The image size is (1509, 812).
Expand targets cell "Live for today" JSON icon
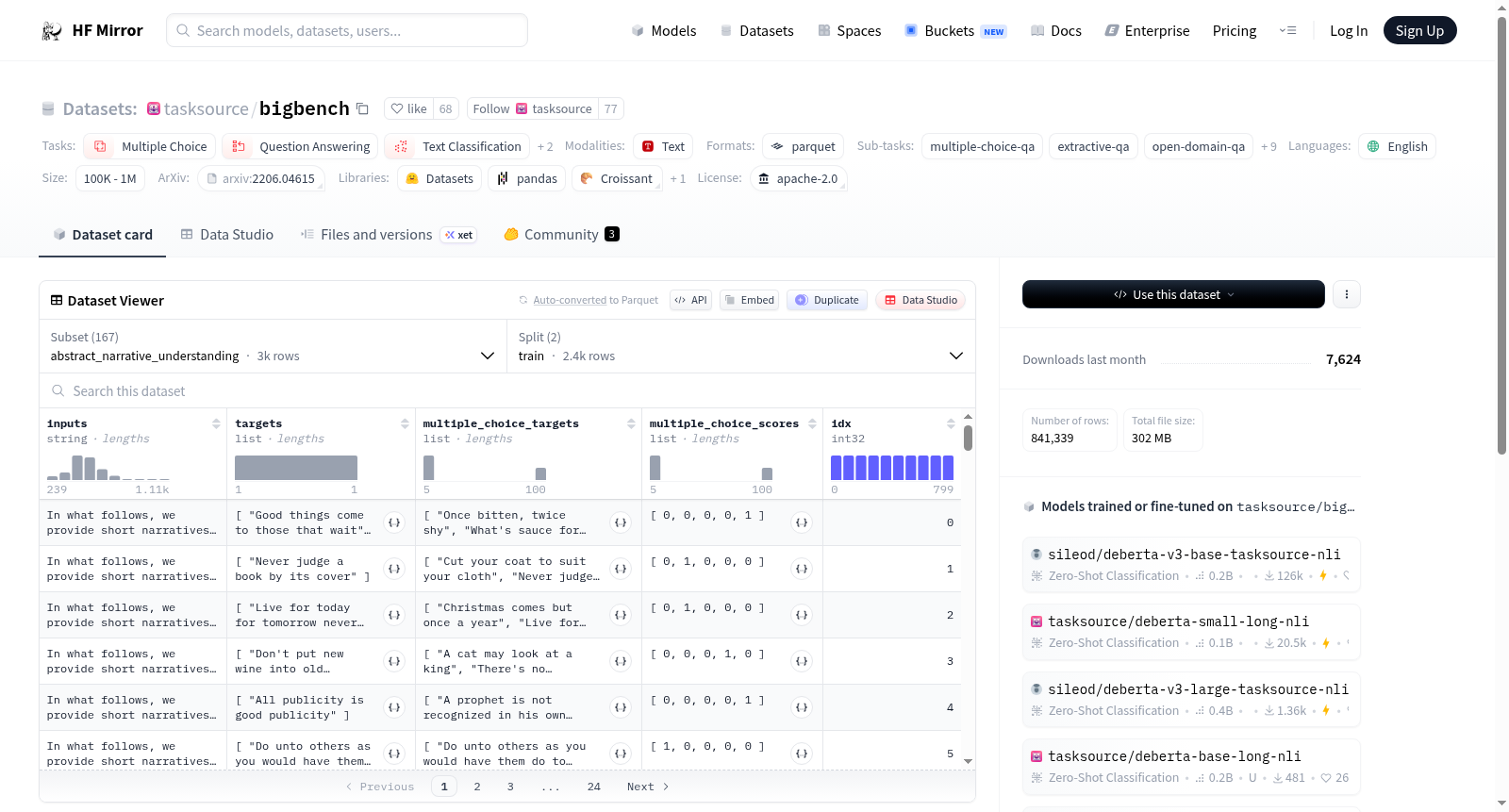click(x=394, y=615)
